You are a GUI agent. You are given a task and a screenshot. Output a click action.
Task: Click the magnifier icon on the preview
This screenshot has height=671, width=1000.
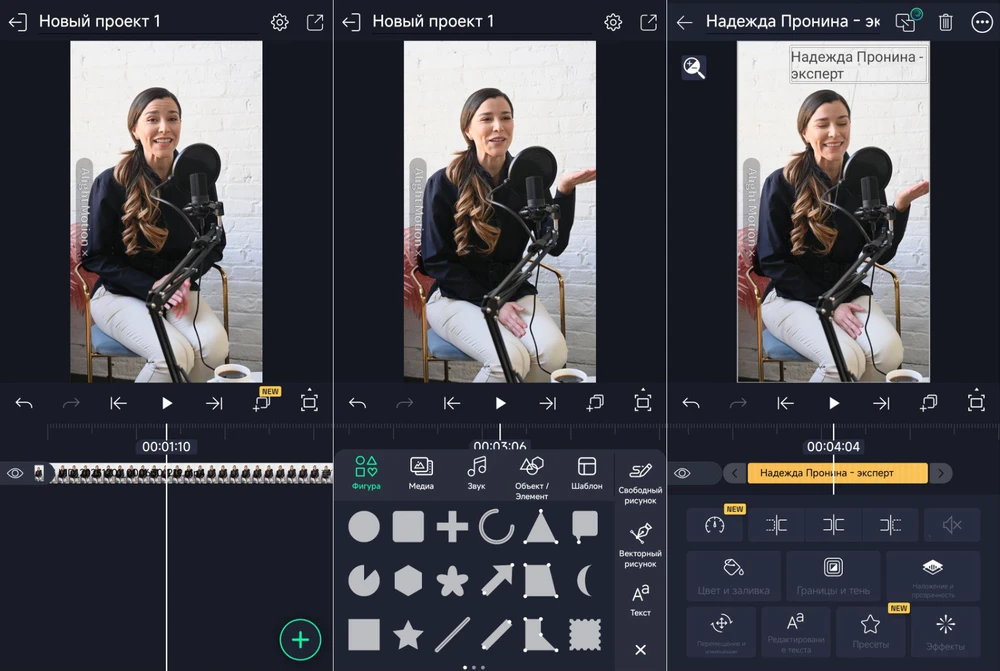click(x=693, y=67)
